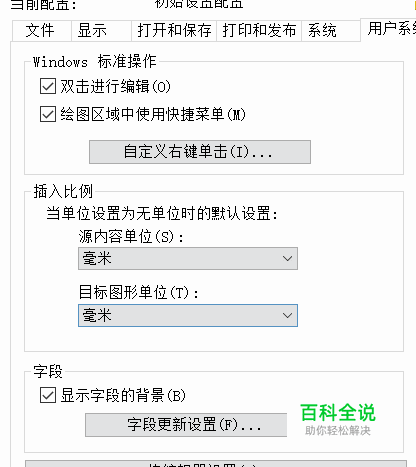Uncheck 显示字段的背景 checkbox

[x=48, y=396]
